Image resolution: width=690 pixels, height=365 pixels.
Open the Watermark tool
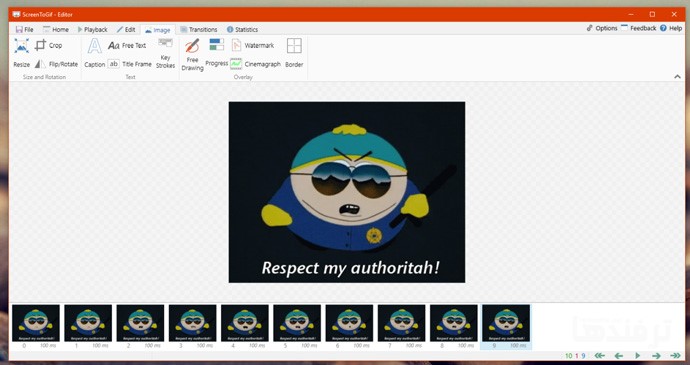point(253,45)
